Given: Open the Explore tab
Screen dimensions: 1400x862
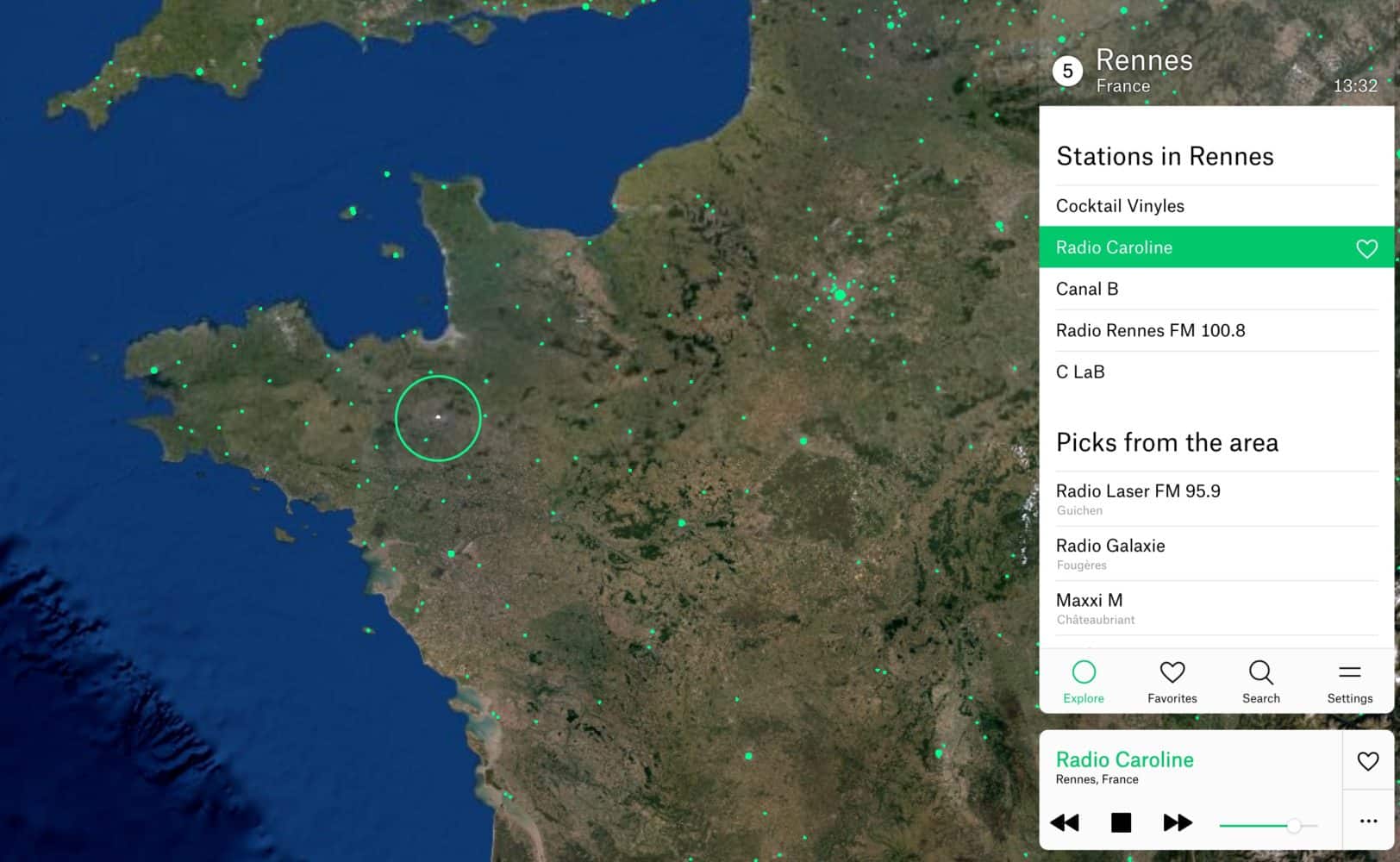Looking at the screenshot, I should pos(1084,682).
